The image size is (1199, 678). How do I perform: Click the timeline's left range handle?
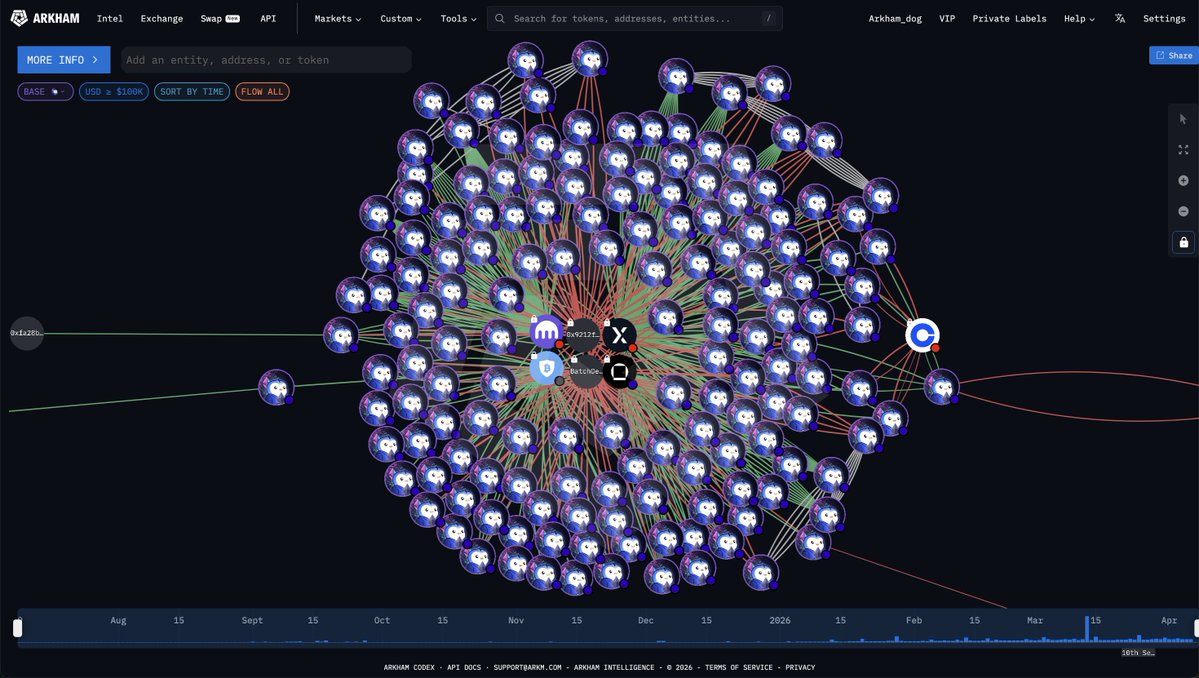[17, 628]
